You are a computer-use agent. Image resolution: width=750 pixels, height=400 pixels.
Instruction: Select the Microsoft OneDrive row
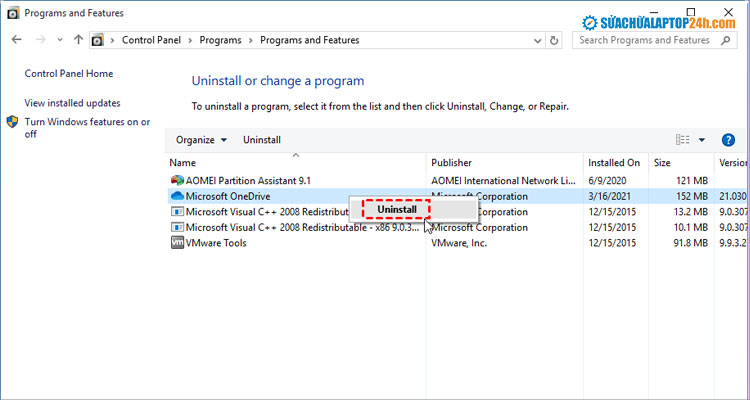[x=458, y=196]
